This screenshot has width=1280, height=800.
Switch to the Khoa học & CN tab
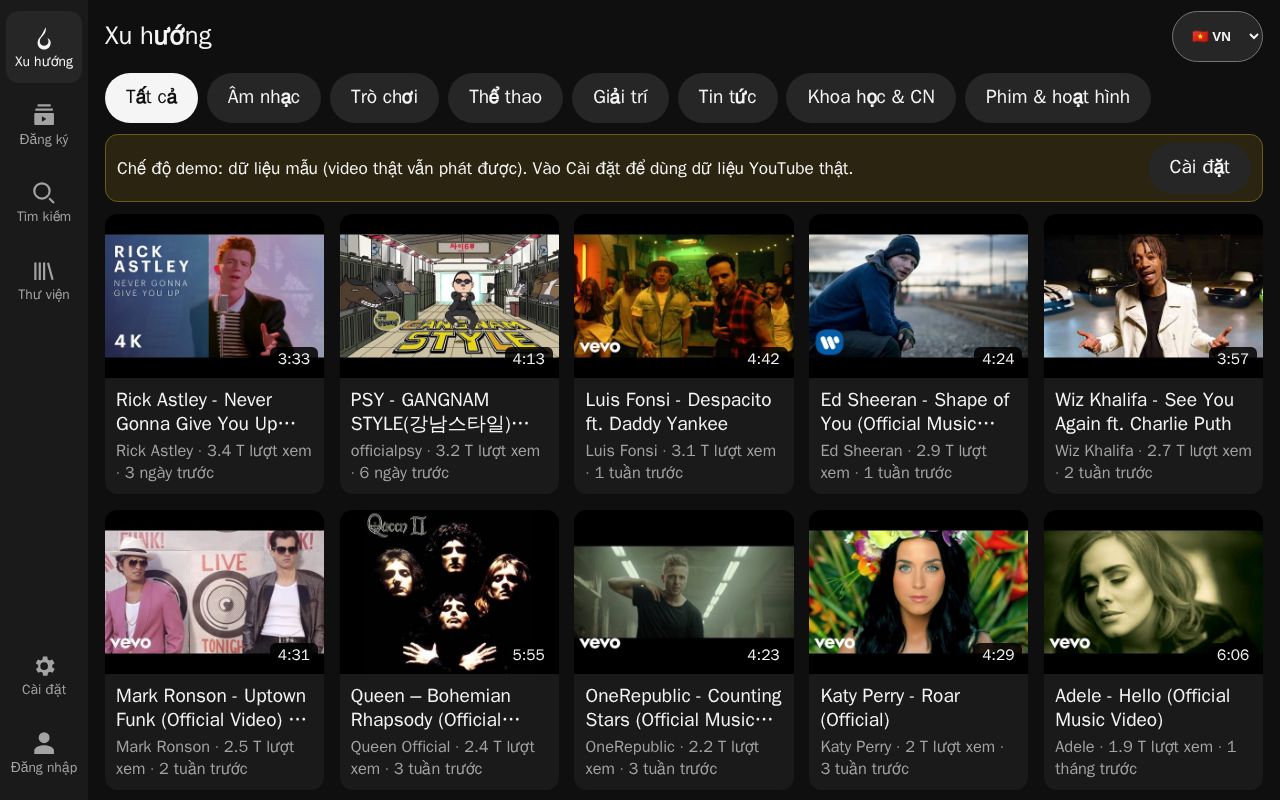[x=871, y=98]
